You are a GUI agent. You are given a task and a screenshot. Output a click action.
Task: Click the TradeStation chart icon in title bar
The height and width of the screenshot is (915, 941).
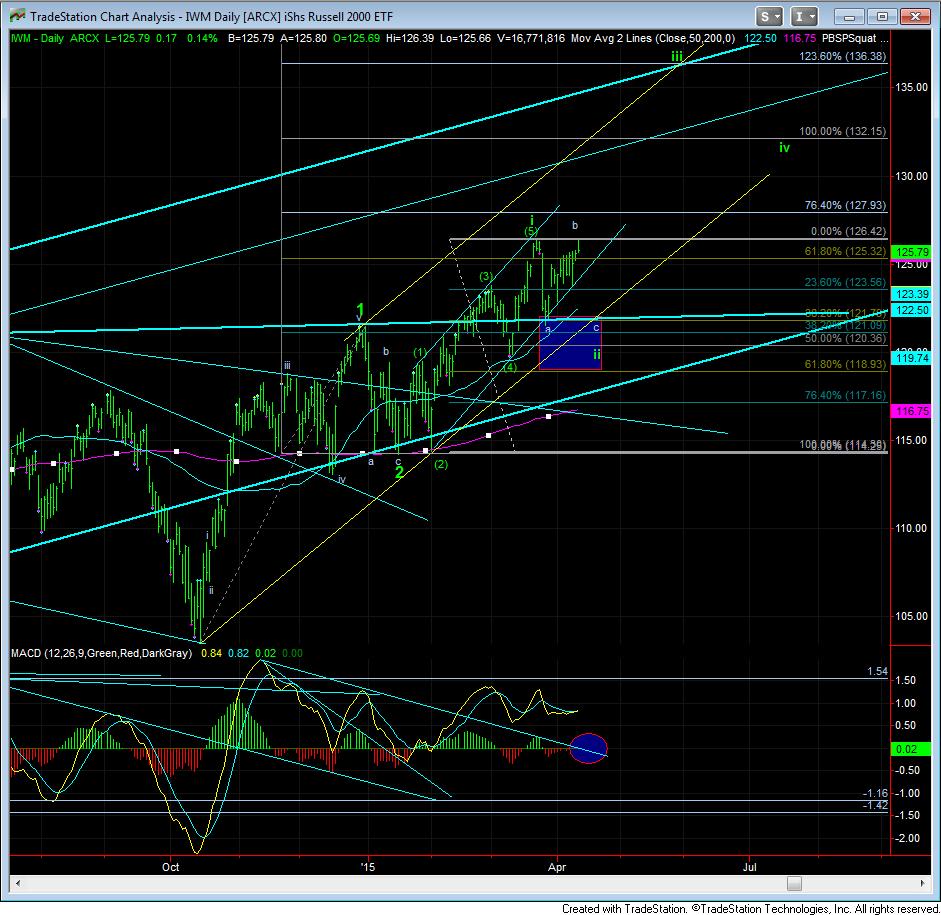point(17,16)
